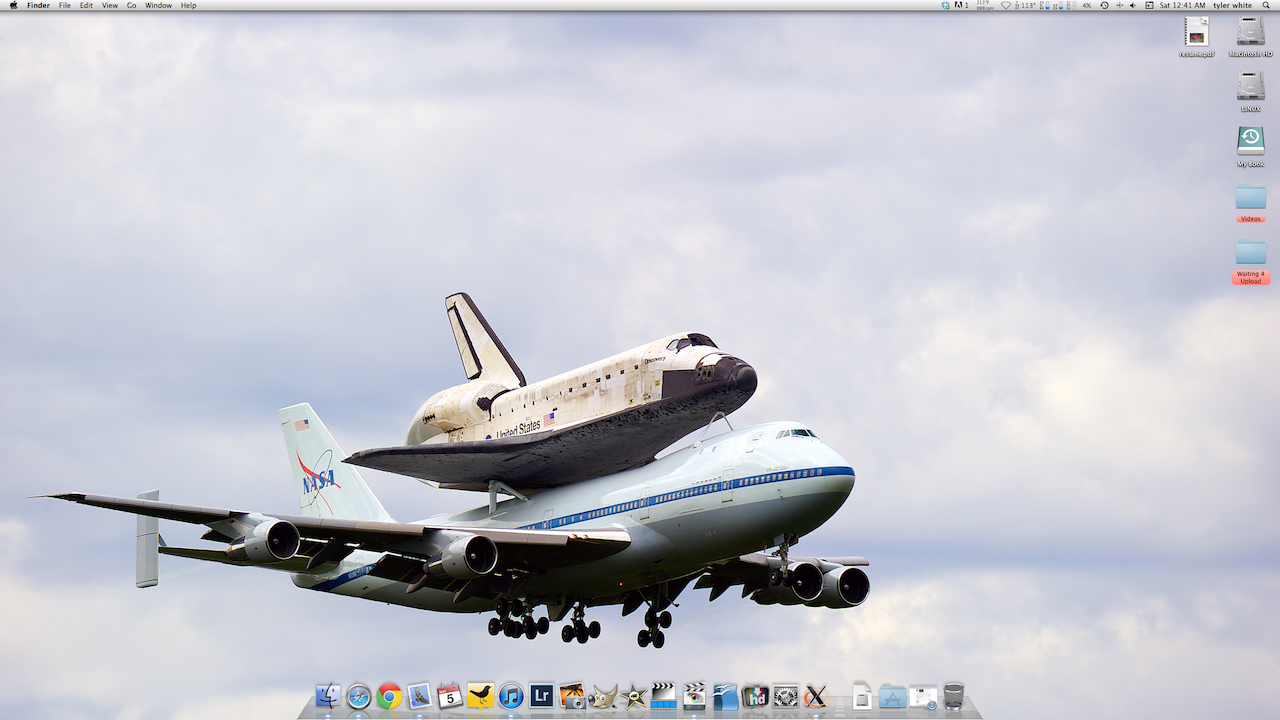The width and height of the screenshot is (1280, 720).
Task: Launch X11 from the Dock
Action: coord(816,696)
